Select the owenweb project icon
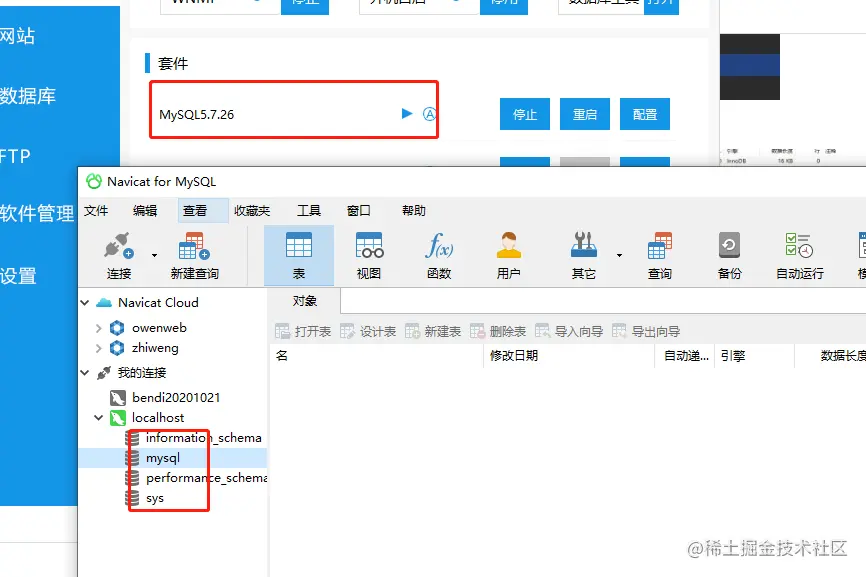The width and height of the screenshot is (866, 577). tap(117, 328)
